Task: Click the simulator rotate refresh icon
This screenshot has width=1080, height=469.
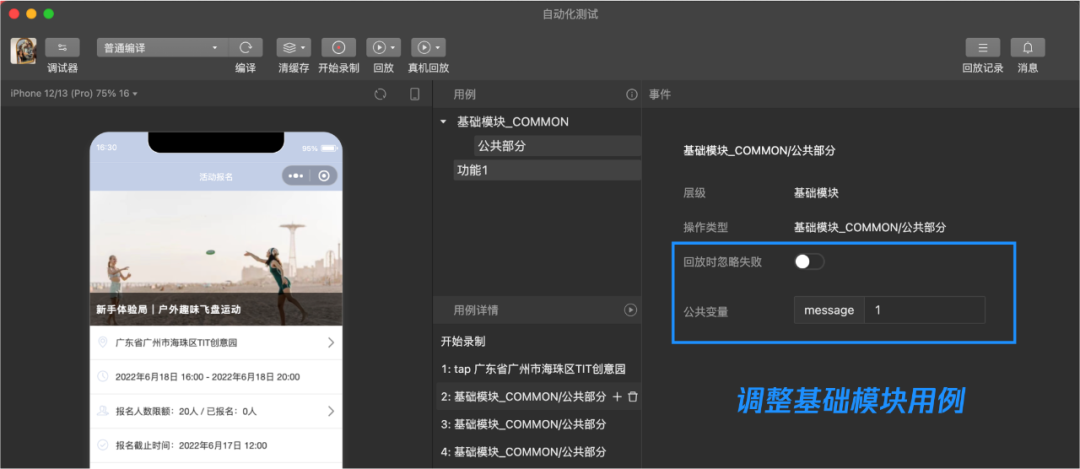Action: pyautogui.click(x=380, y=94)
